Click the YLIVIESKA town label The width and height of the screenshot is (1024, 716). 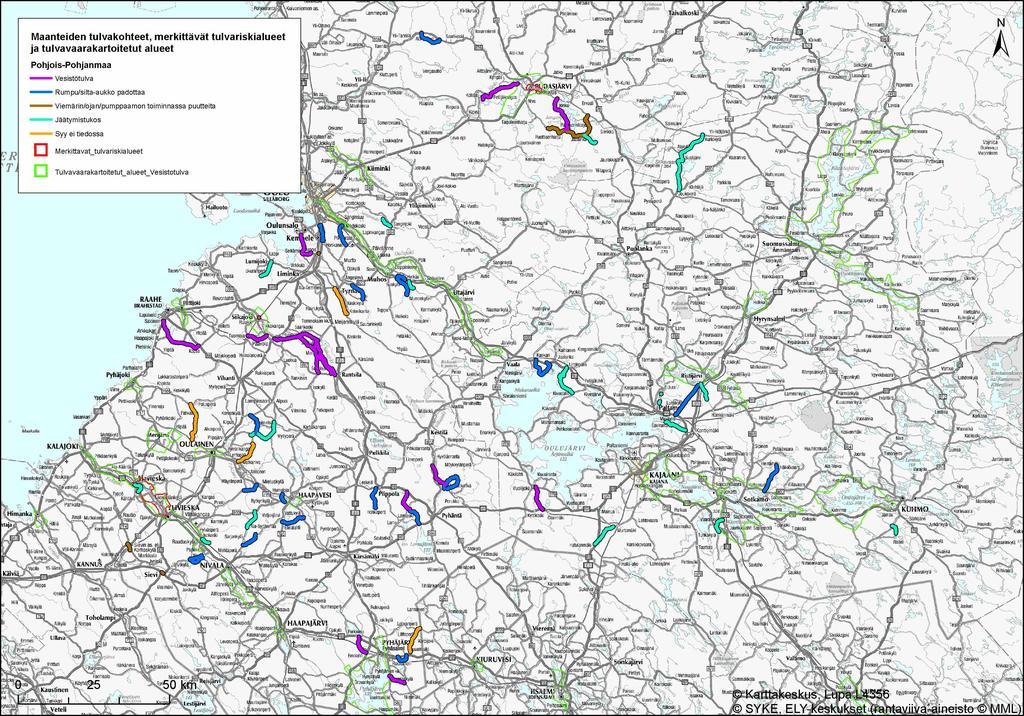click(x=185, y=507)
